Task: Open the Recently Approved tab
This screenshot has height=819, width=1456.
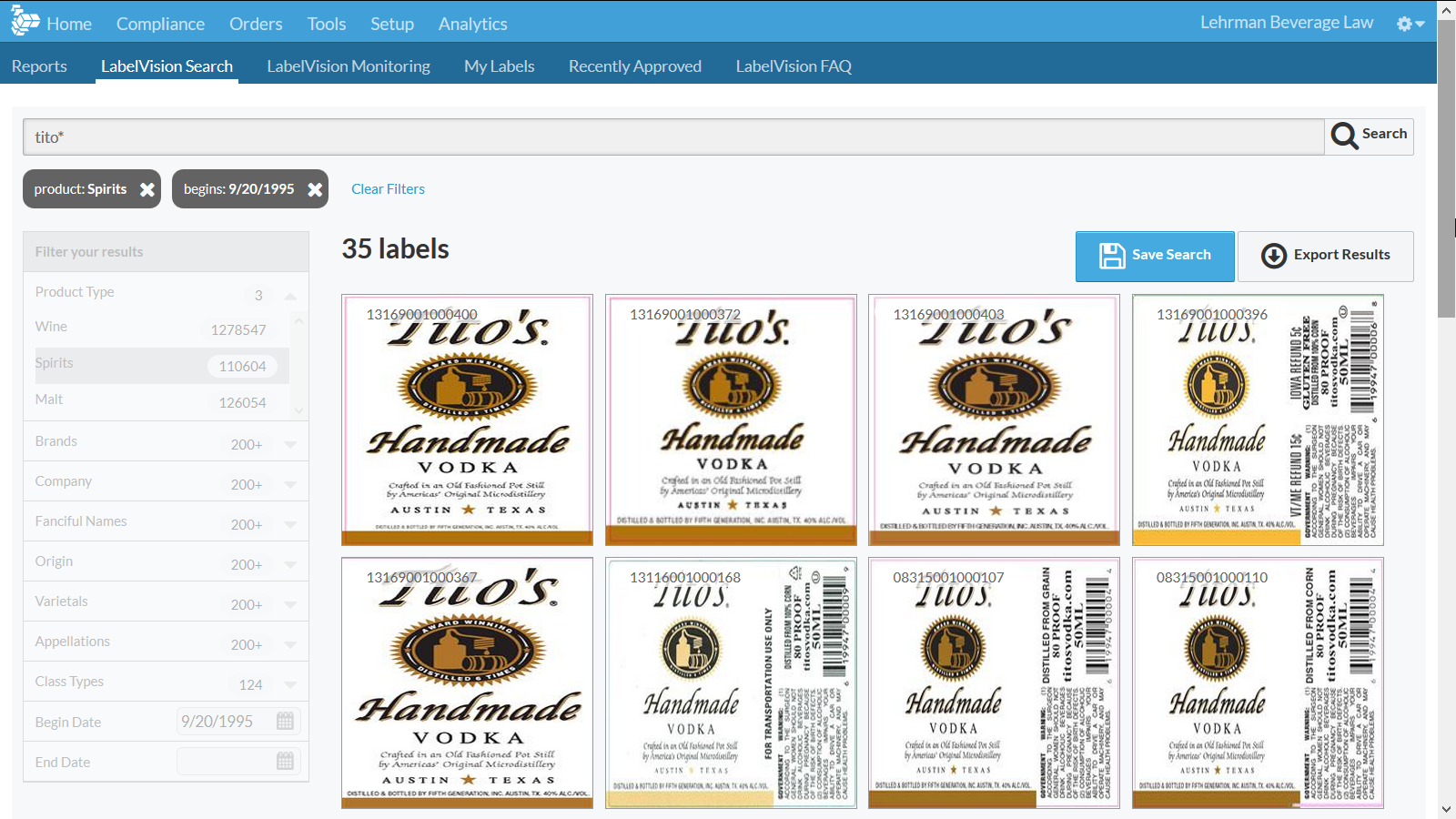Action: coord(635,66)
